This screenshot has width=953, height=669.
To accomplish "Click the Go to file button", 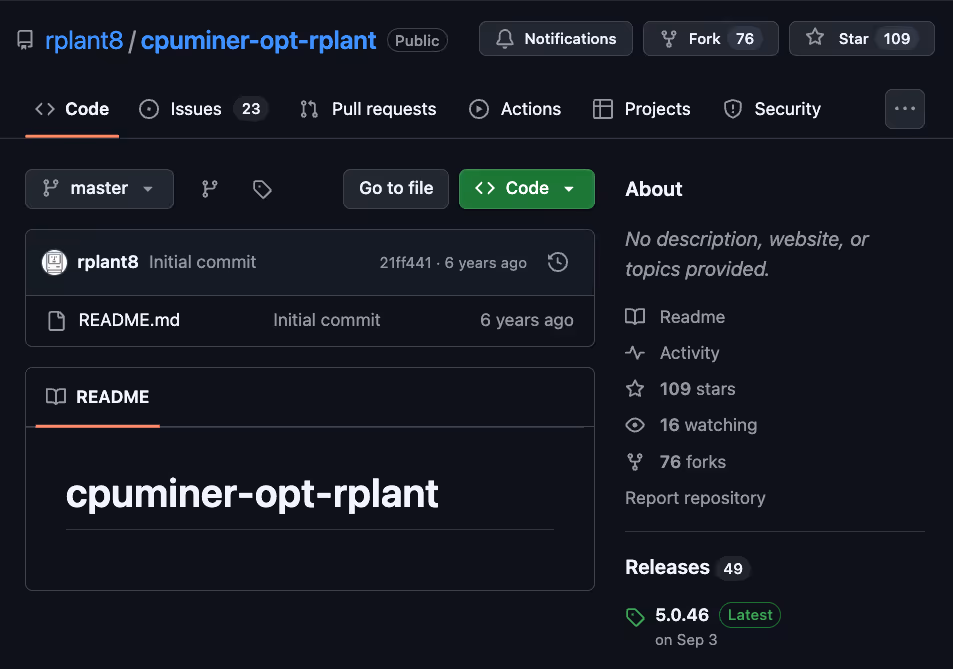I will coord(396,189).
